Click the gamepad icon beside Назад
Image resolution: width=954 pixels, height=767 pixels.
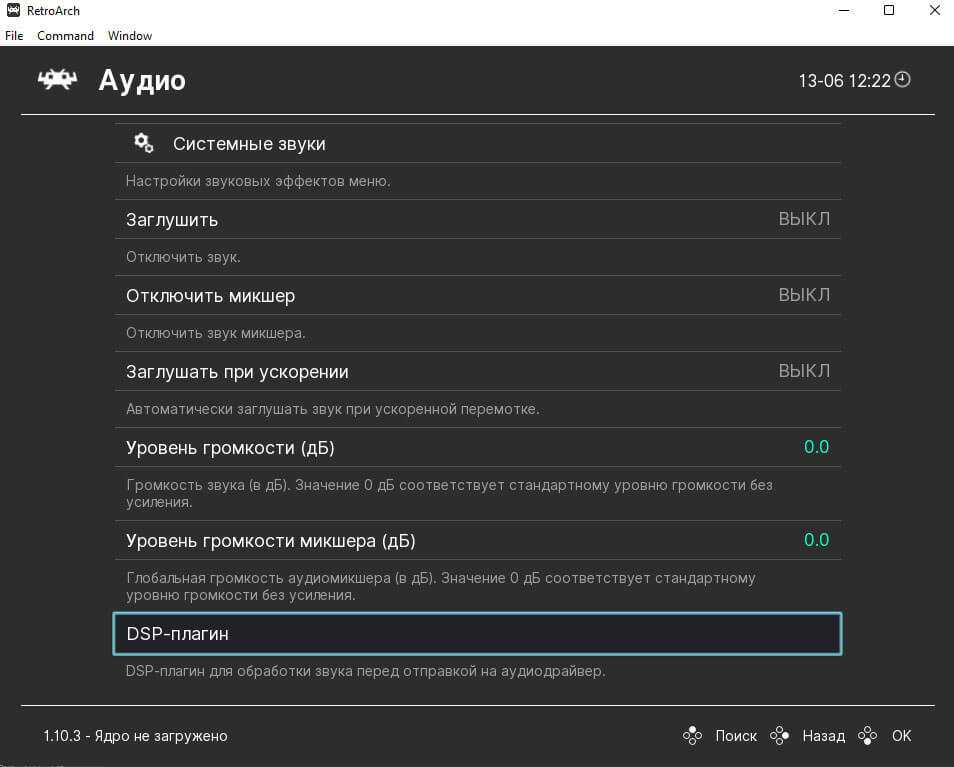pos(779,736)
